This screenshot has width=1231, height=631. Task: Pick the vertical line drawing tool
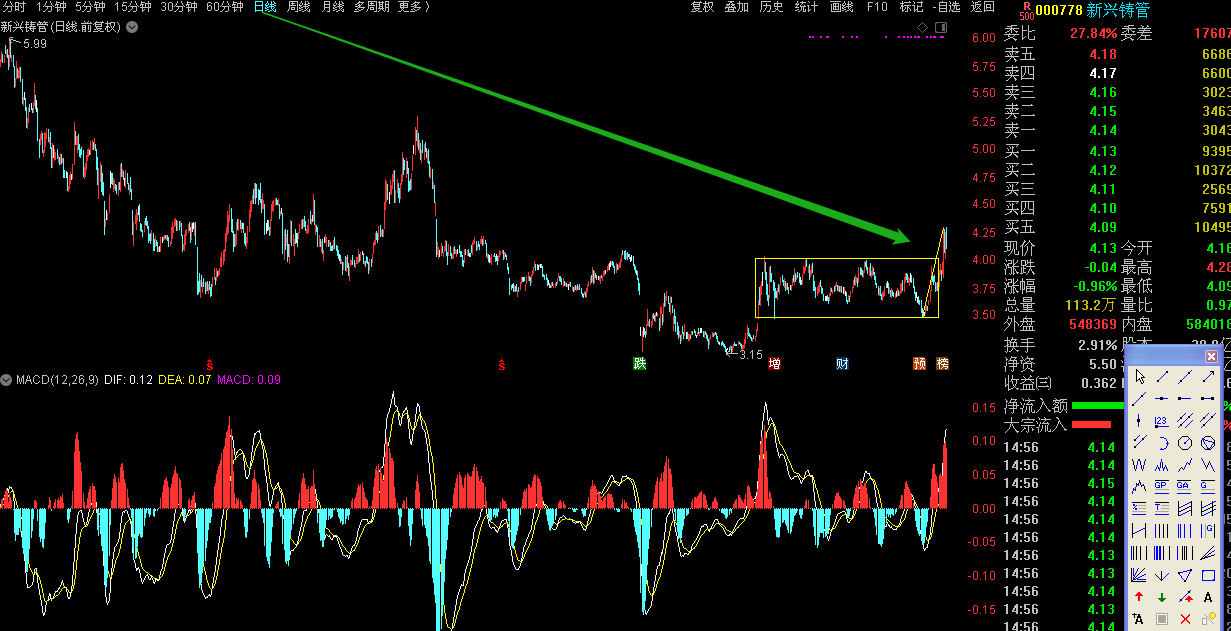point(1140,421)
